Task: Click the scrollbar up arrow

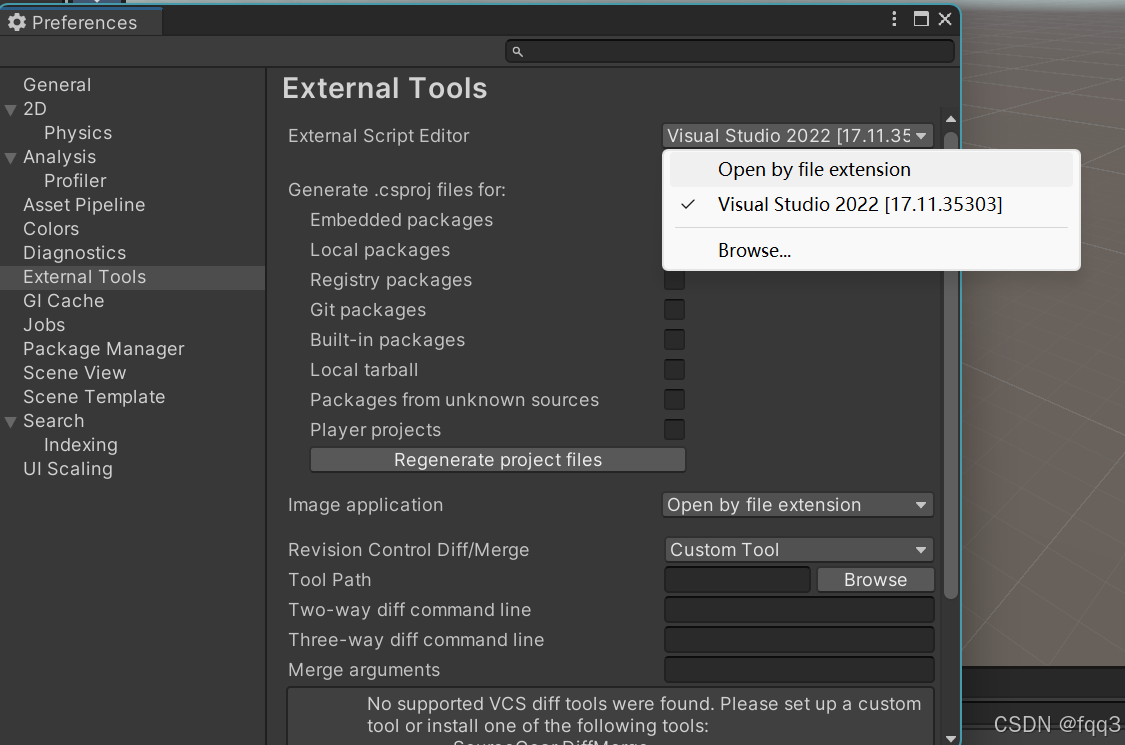Action: (951, 119)
